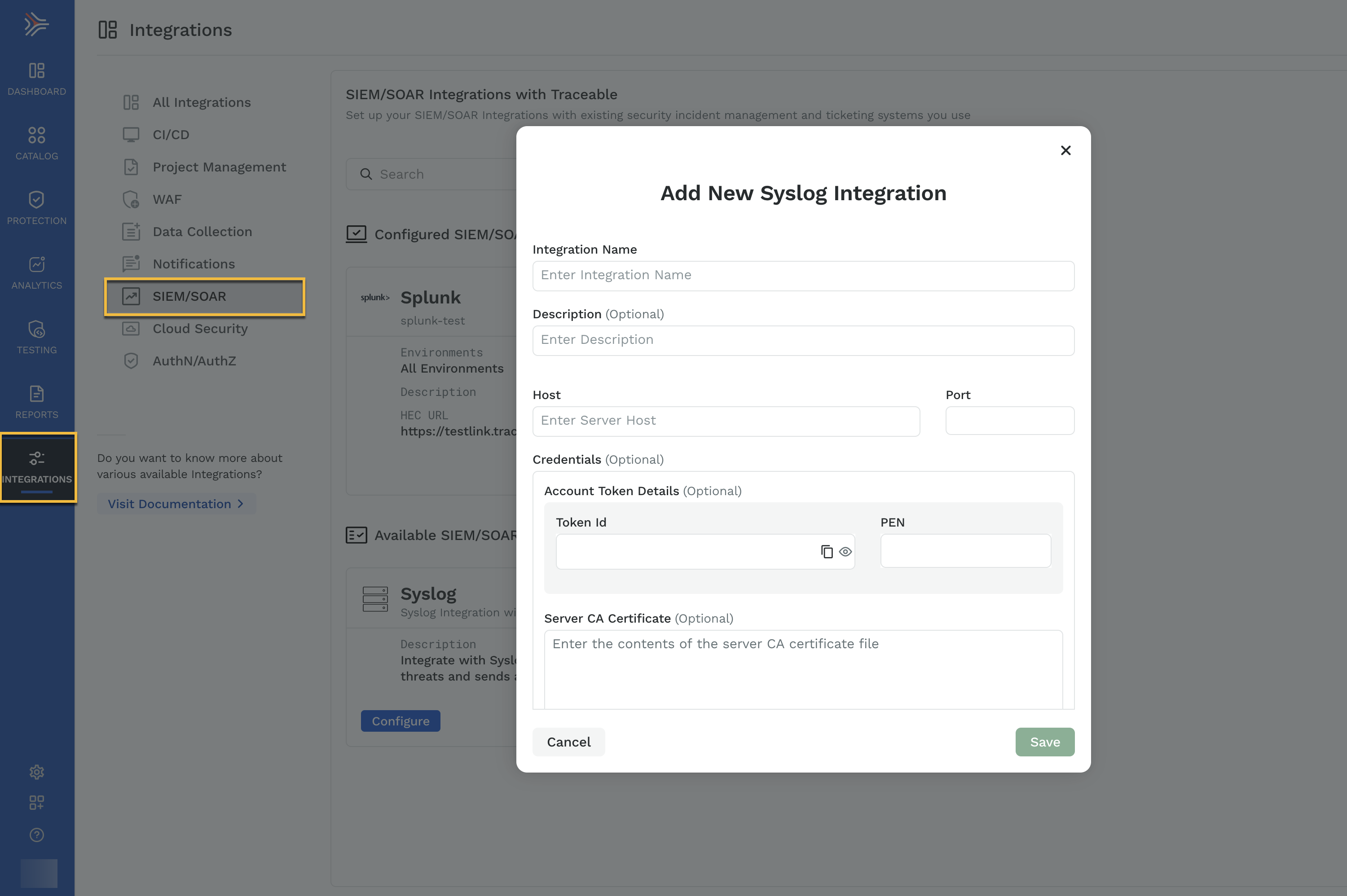Open the Protection shield icon
1347x896 pixels.
(36, 199)
